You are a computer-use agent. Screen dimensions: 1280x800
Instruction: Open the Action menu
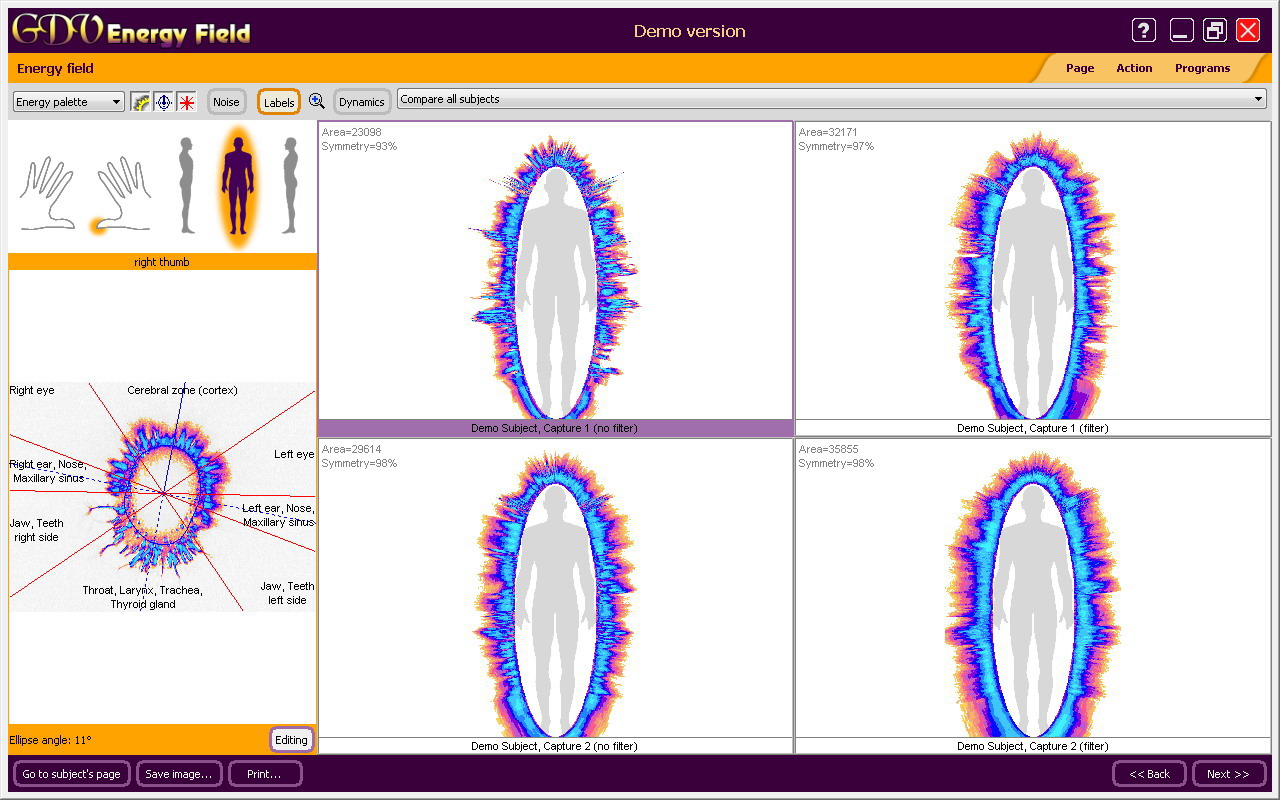click(x=1134, y=68)
